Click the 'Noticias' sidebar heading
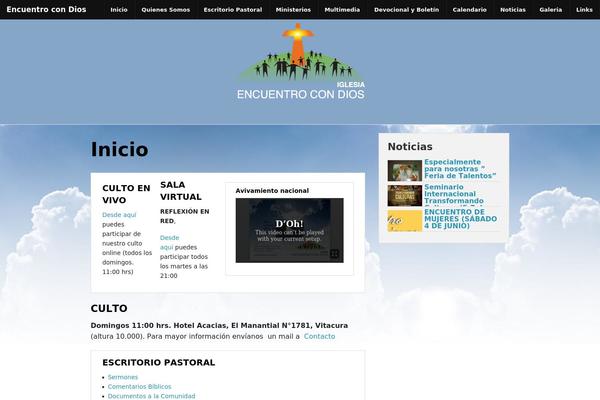 click(410, 147)
